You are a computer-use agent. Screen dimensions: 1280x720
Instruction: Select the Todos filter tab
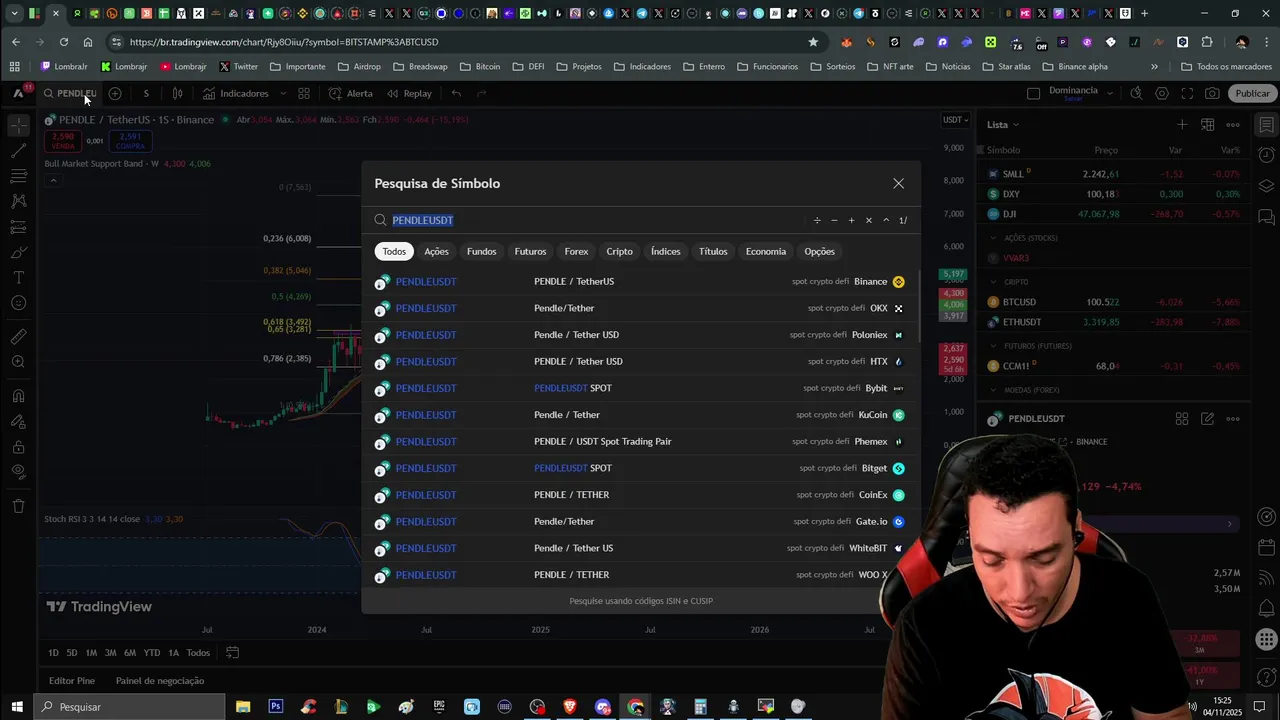394,251
